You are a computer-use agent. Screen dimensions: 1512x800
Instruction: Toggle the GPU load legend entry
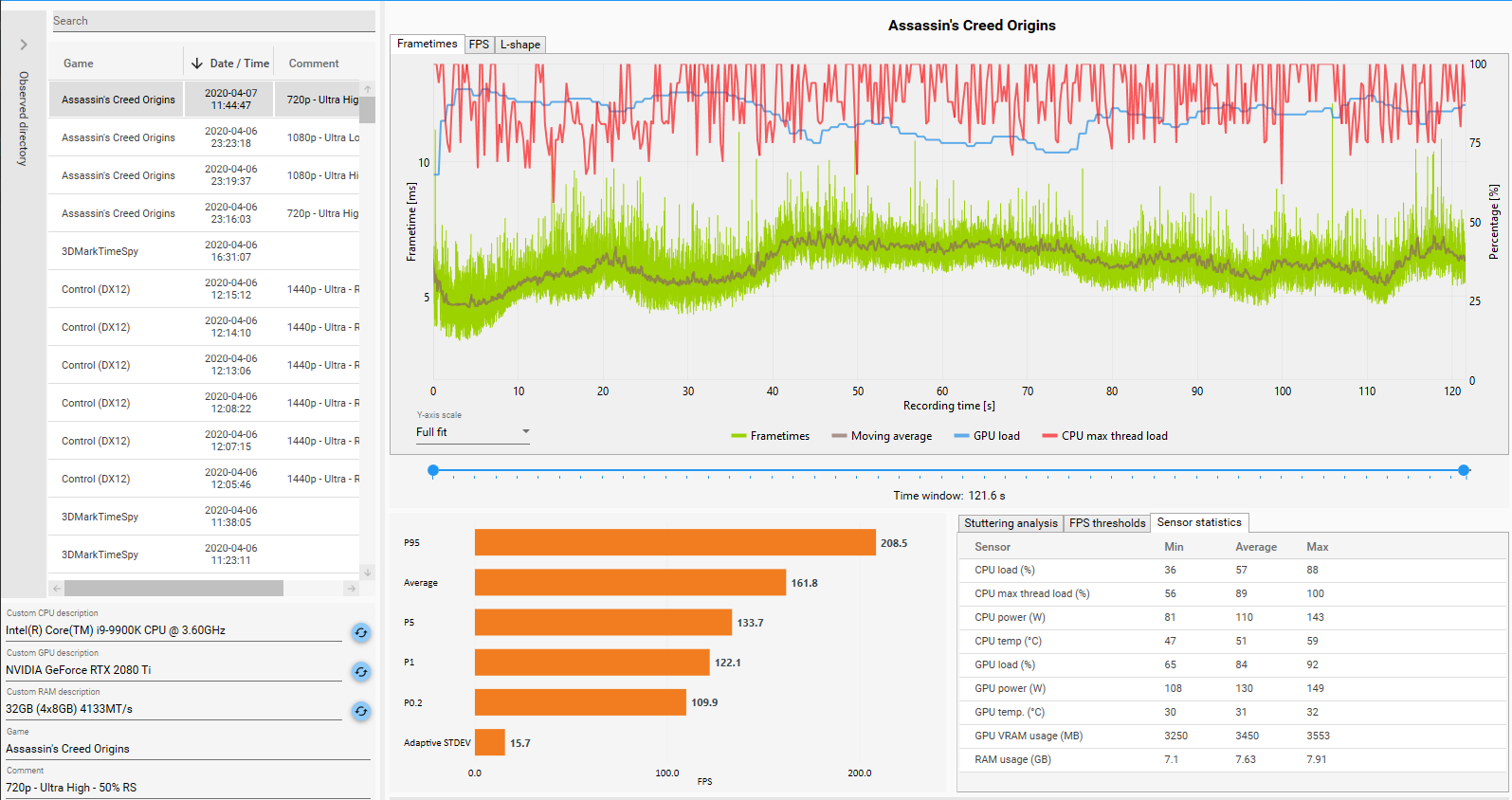[987, 436]
